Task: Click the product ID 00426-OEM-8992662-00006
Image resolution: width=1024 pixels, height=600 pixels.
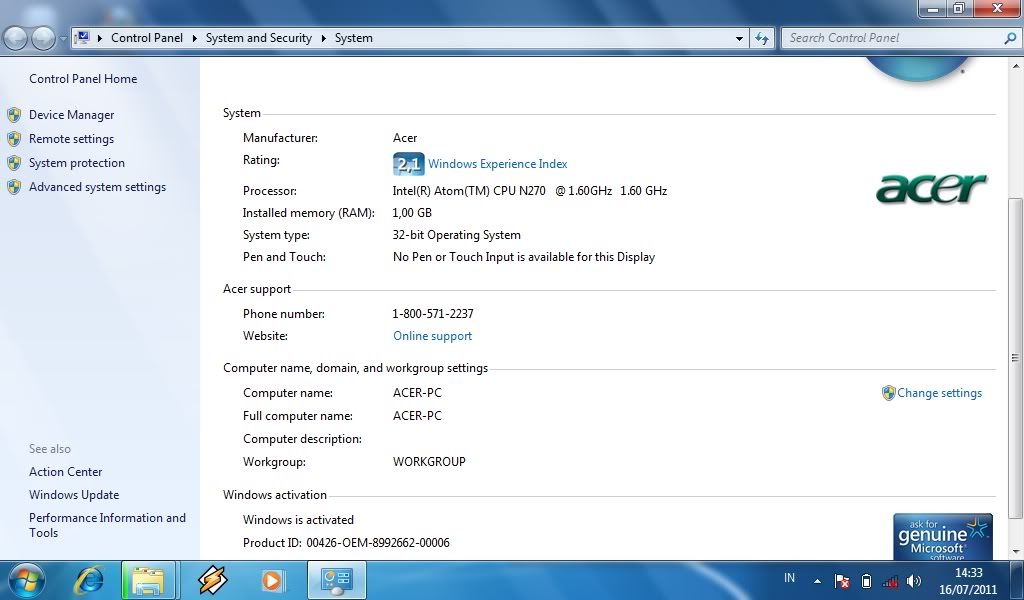Action: [378, 543]
